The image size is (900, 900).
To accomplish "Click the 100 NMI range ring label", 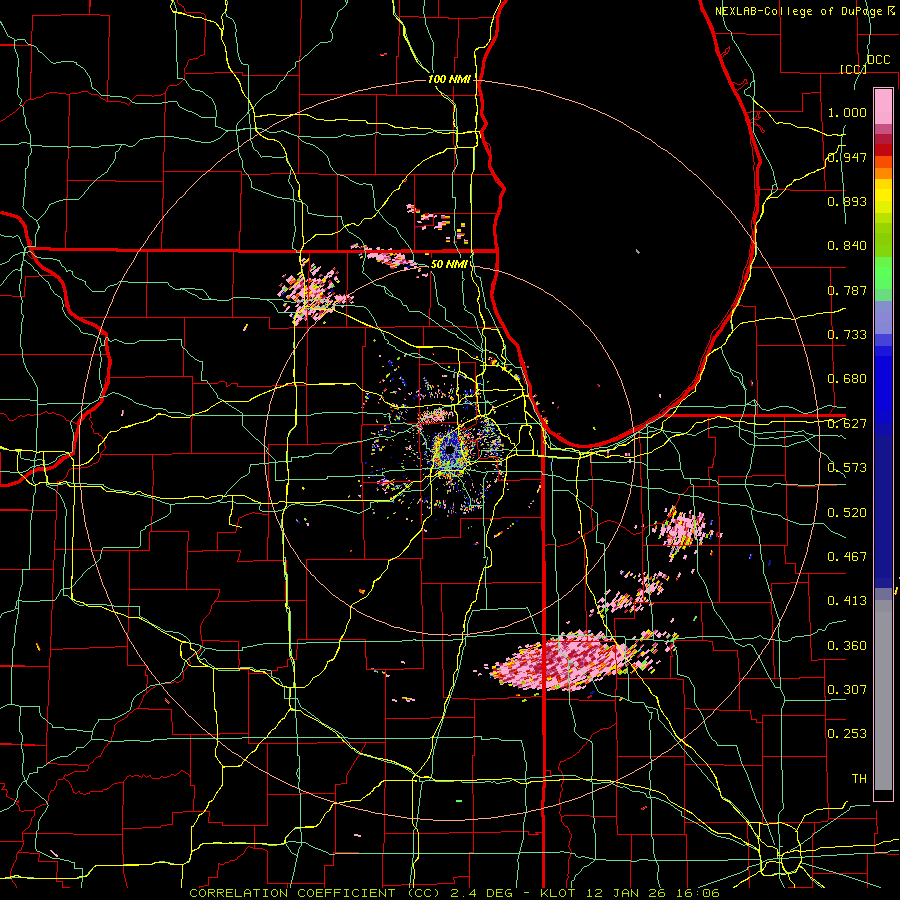I will coord(449,79).
